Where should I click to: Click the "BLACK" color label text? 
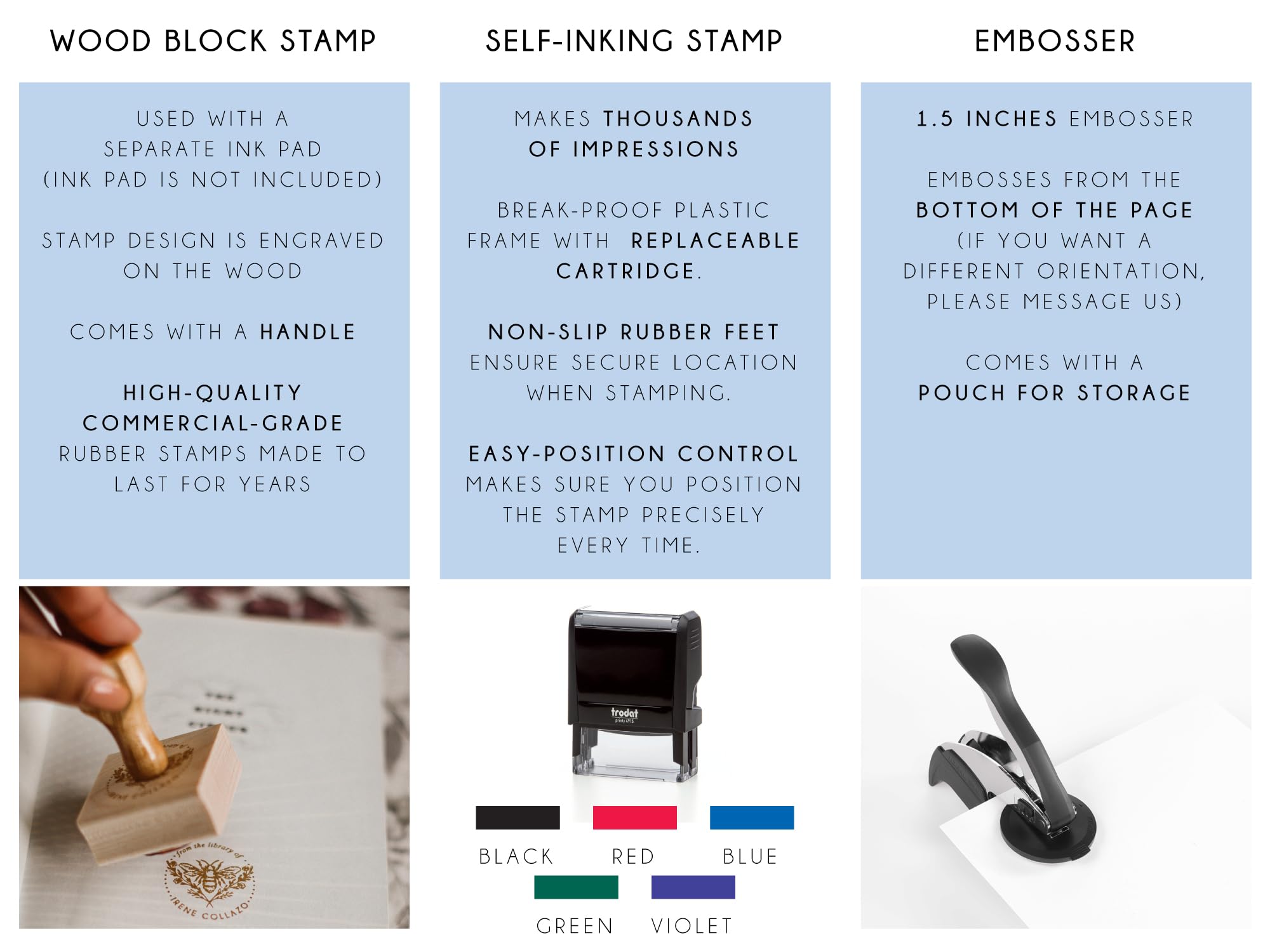pos(516,857)
